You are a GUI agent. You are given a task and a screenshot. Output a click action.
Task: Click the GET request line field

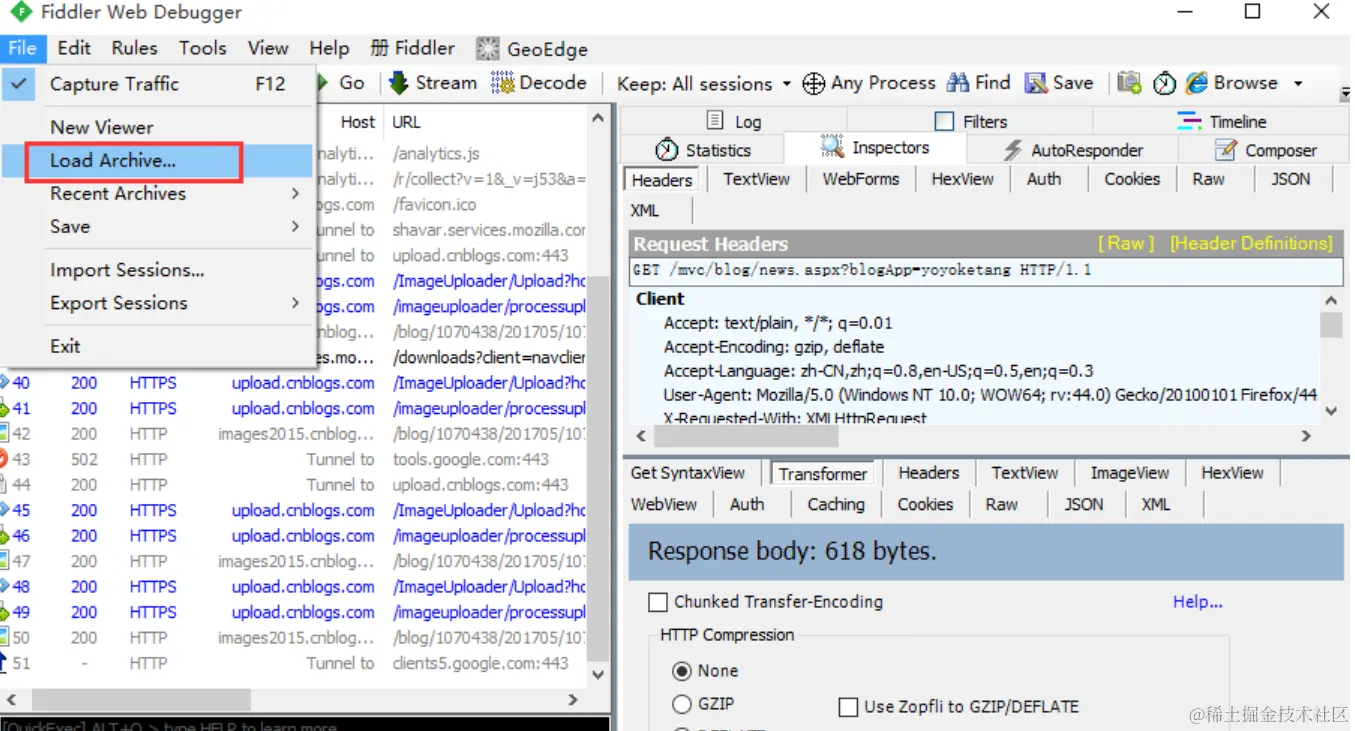point(987,271)
